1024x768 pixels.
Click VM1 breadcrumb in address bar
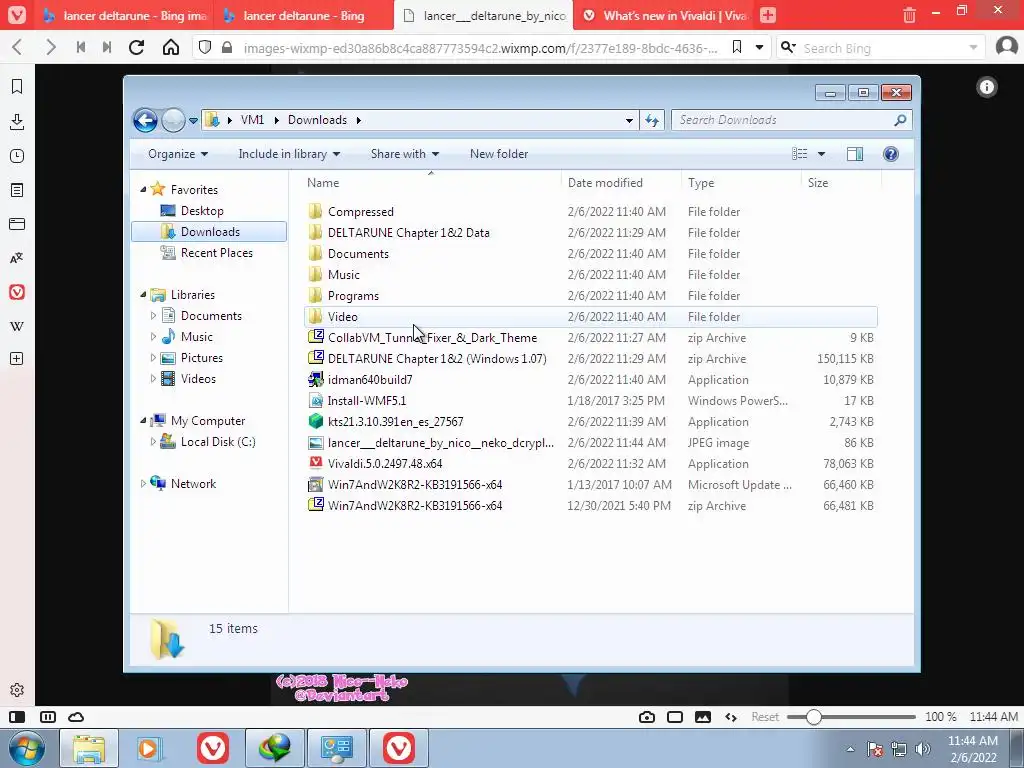click(x=252, y=120)
